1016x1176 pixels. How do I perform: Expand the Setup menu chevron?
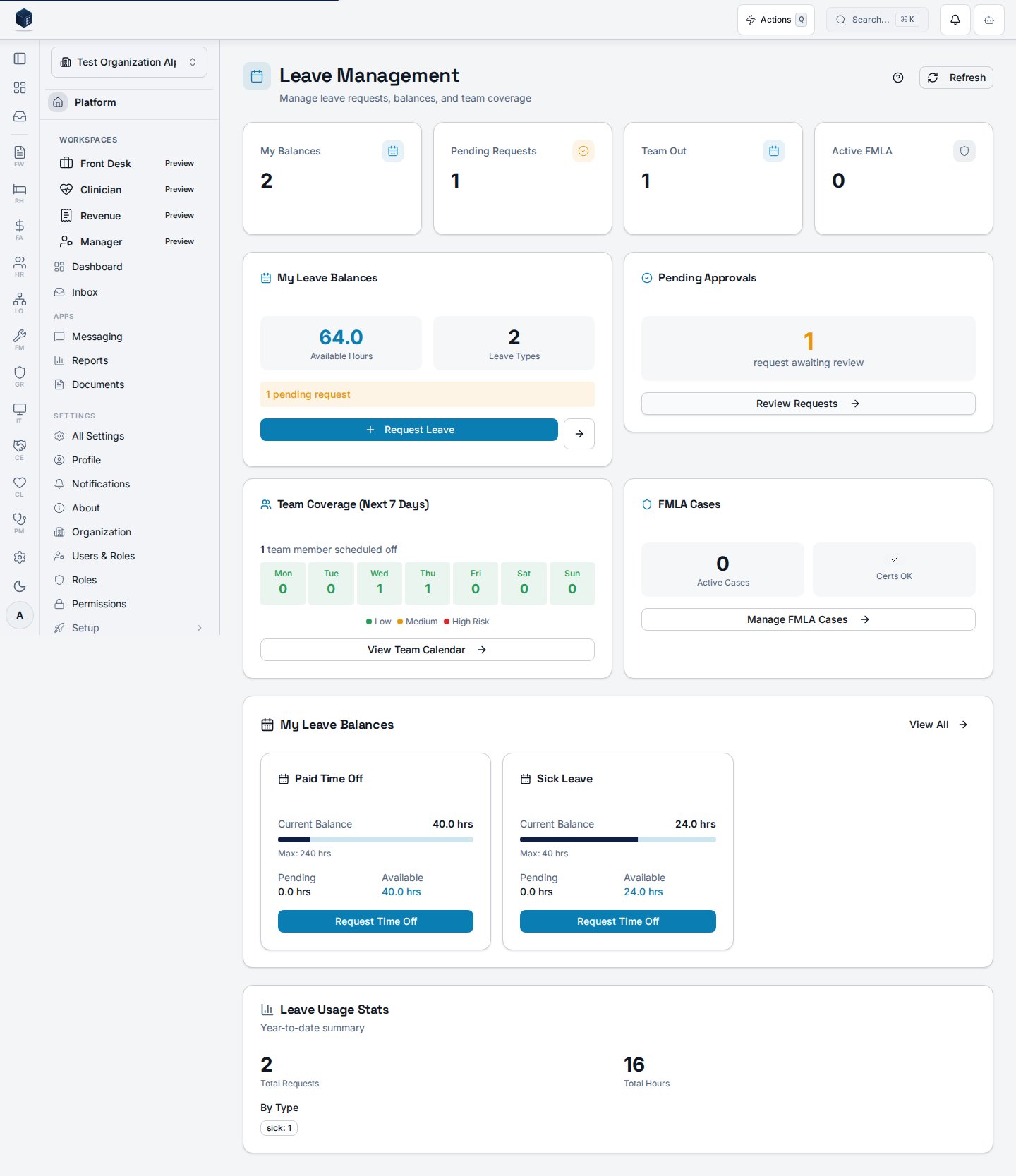(x=200, y=628)
